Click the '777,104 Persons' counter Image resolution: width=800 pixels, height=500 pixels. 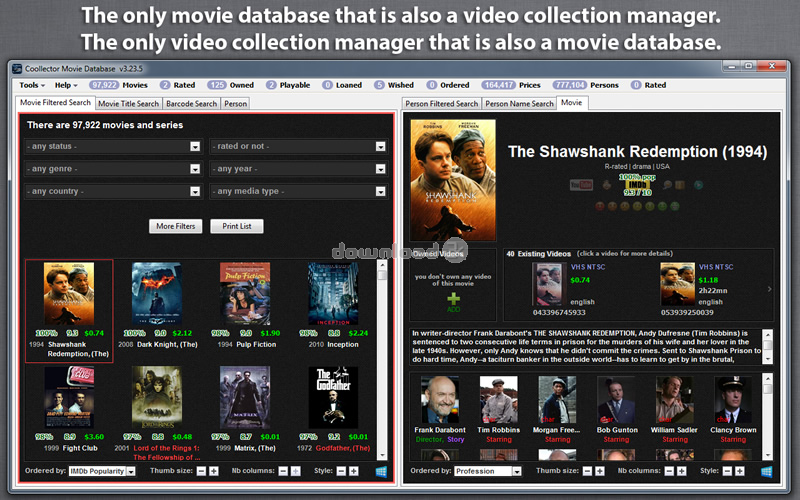pyautogui.click(x=586, y=85)
